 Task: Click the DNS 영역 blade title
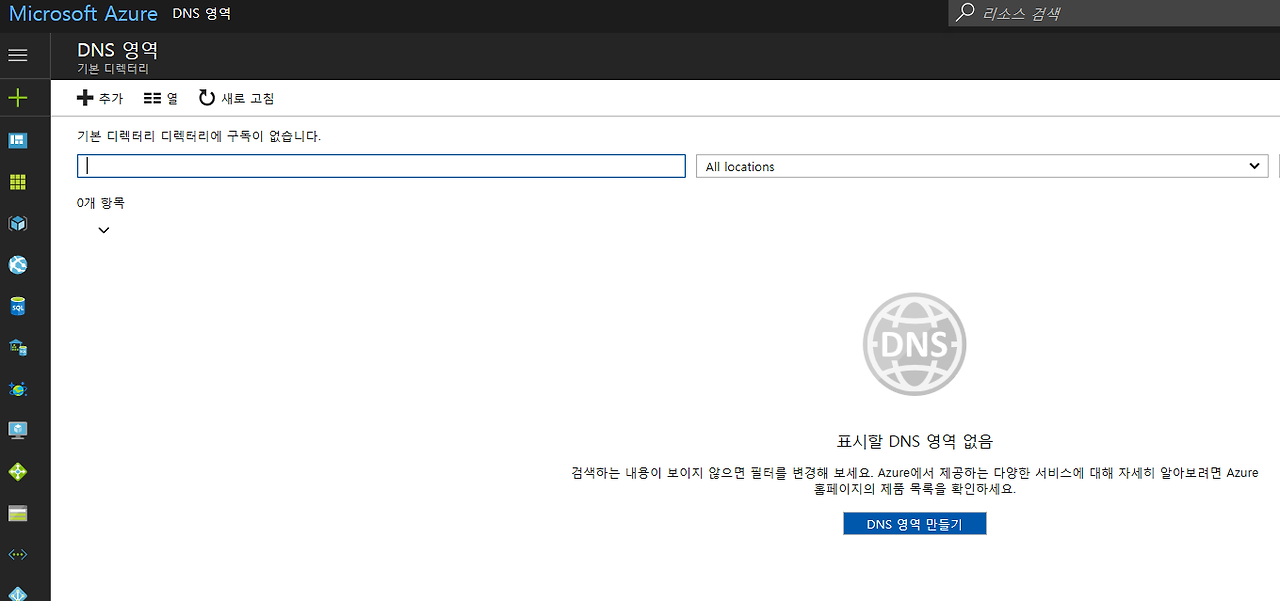(x=118, y=49)
